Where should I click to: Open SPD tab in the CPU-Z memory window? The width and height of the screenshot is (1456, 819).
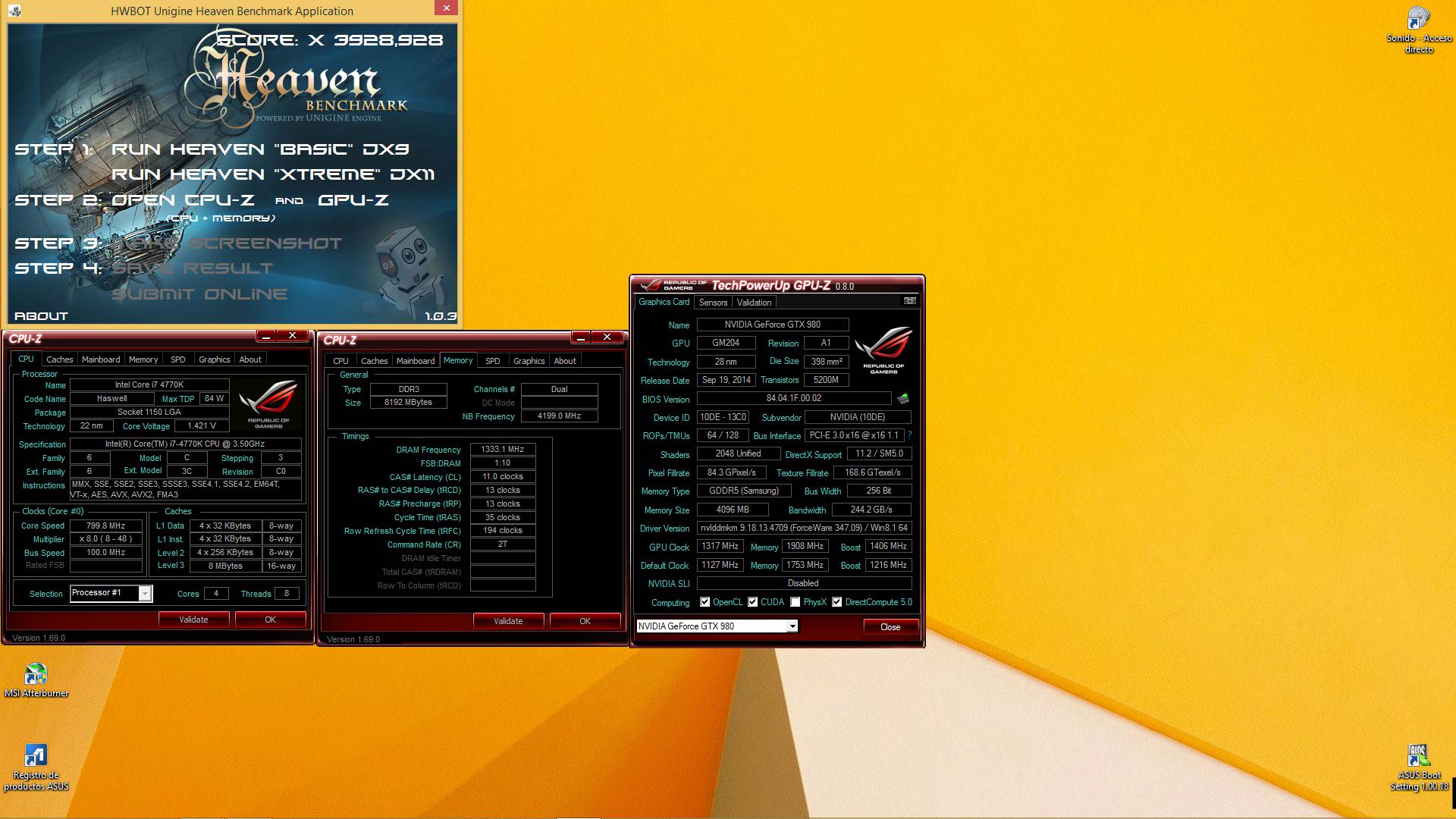point(492,361)
